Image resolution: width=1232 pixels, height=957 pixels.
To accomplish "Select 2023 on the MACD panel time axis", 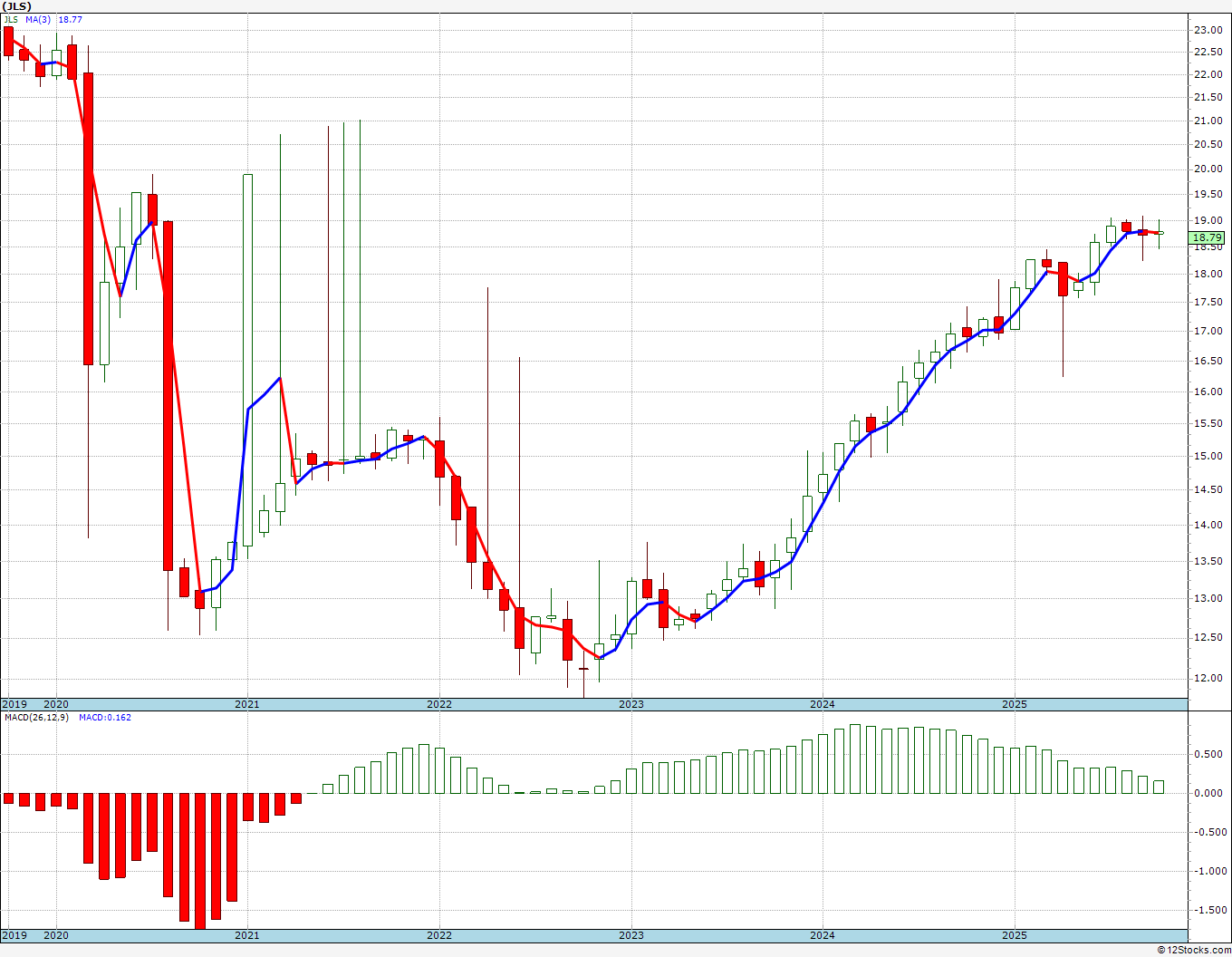I will click(631, 935).
